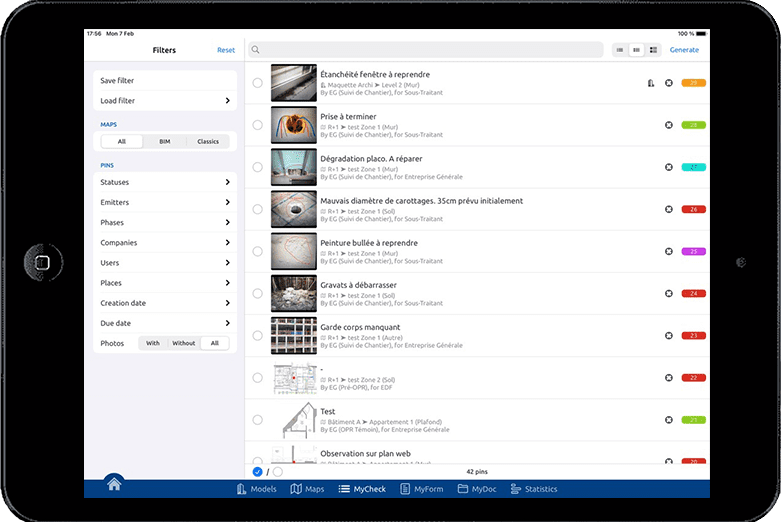Click the green number 28 tag
This screenshot has width=781, height=522.
(x=693, y=125)
